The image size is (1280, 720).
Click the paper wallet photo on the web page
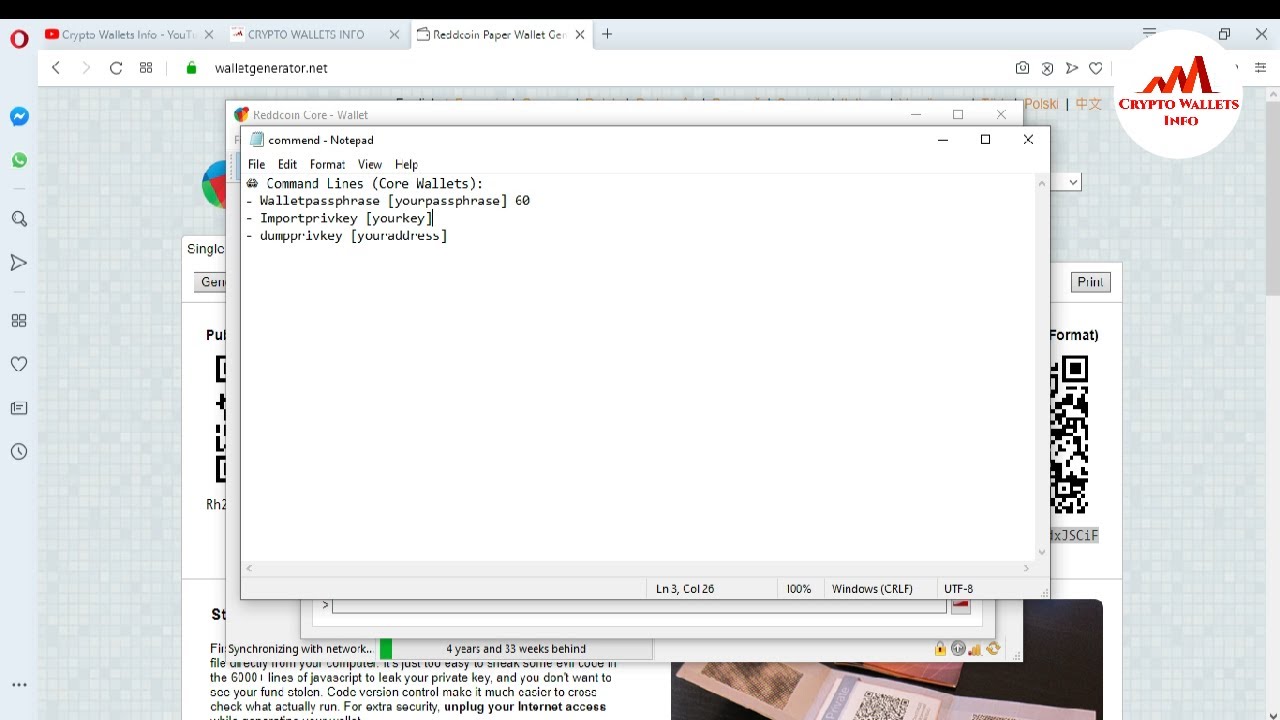point(886,660)
